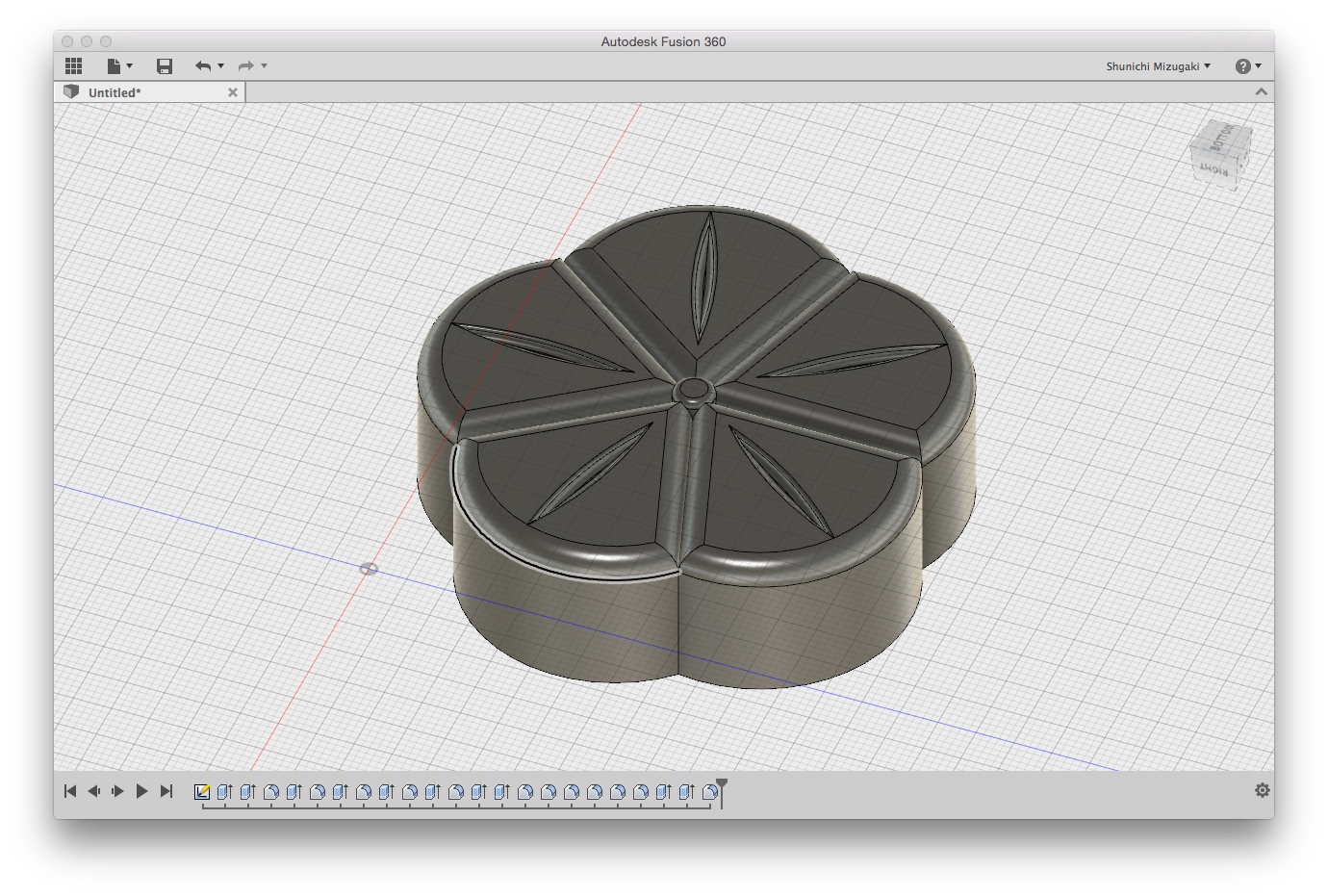Select the first Fillet feature in the timeline

pyautogui.click(x=271, y=792)
